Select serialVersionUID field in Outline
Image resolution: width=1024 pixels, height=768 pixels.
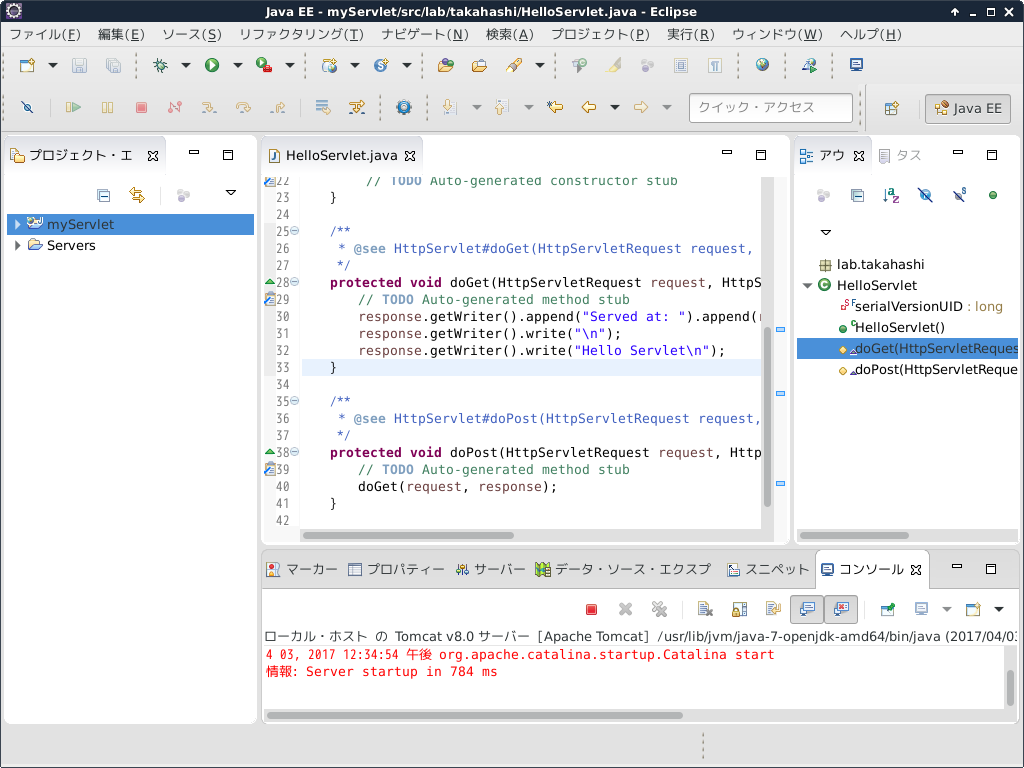pyautogui.click(x=921, y=306)
